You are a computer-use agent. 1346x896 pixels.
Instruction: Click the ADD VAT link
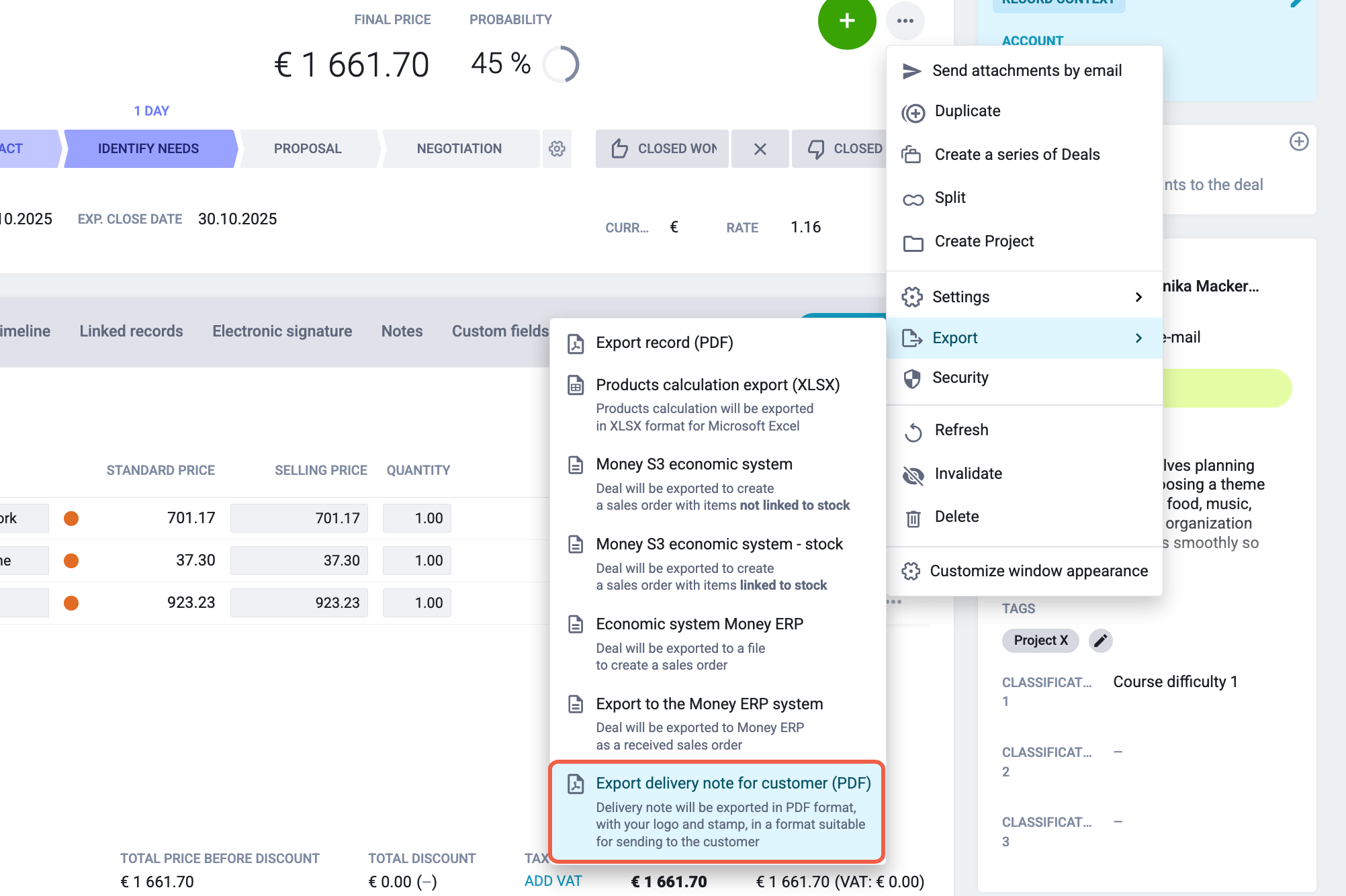click(553, 881)
